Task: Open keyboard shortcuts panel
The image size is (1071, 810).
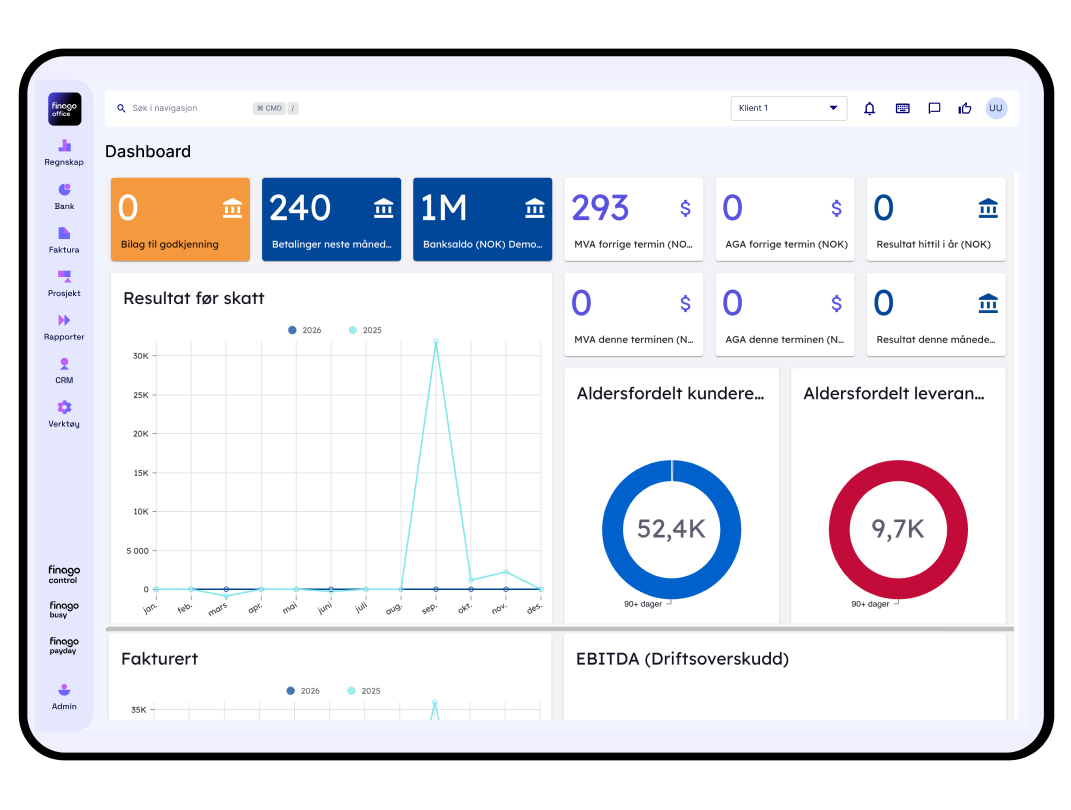Action: [x=902, y=108]
